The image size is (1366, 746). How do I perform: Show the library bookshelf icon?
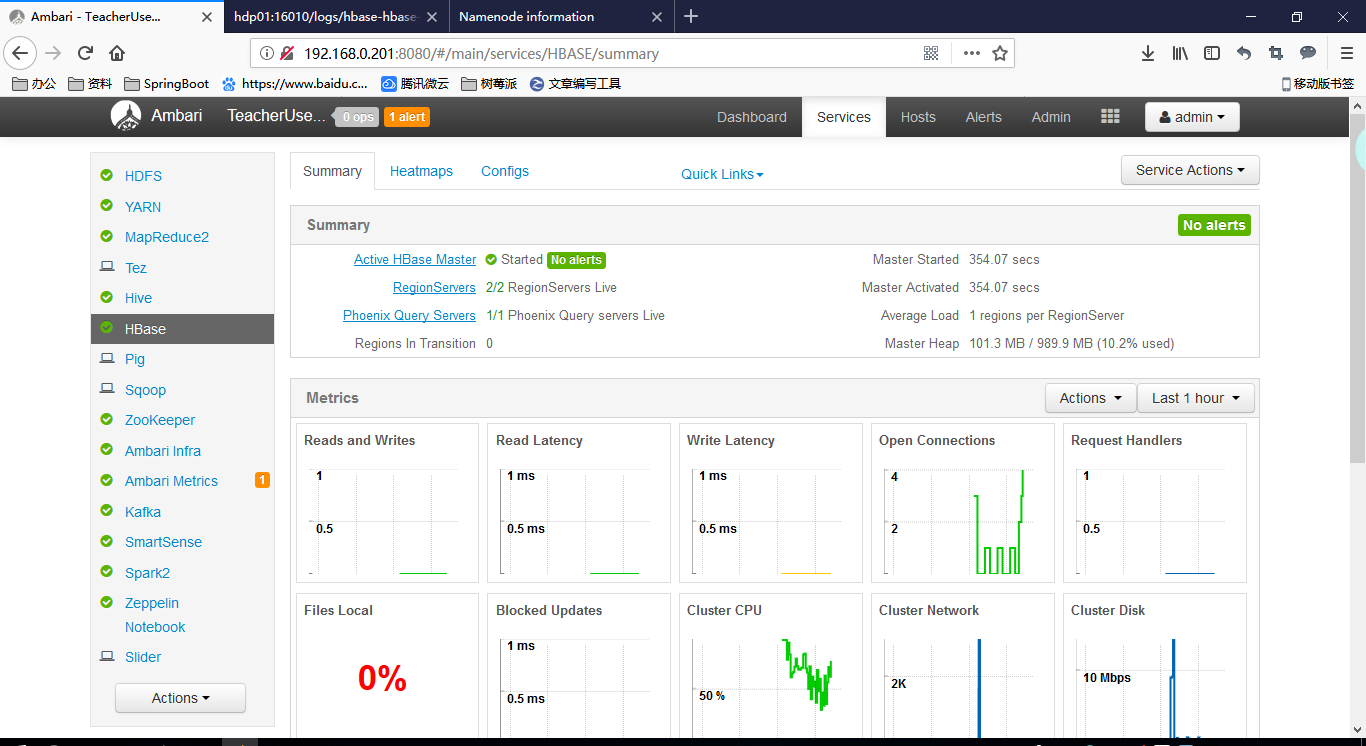click(1180, 53)
